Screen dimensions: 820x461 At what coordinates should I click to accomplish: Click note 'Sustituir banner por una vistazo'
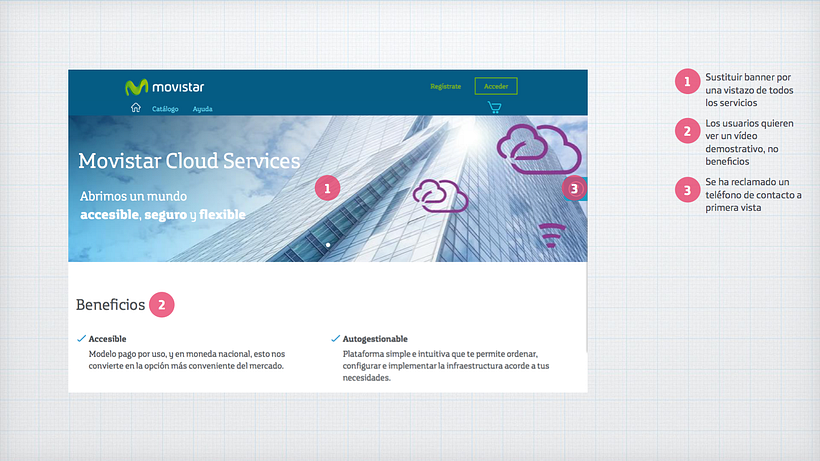click(749, 90)
